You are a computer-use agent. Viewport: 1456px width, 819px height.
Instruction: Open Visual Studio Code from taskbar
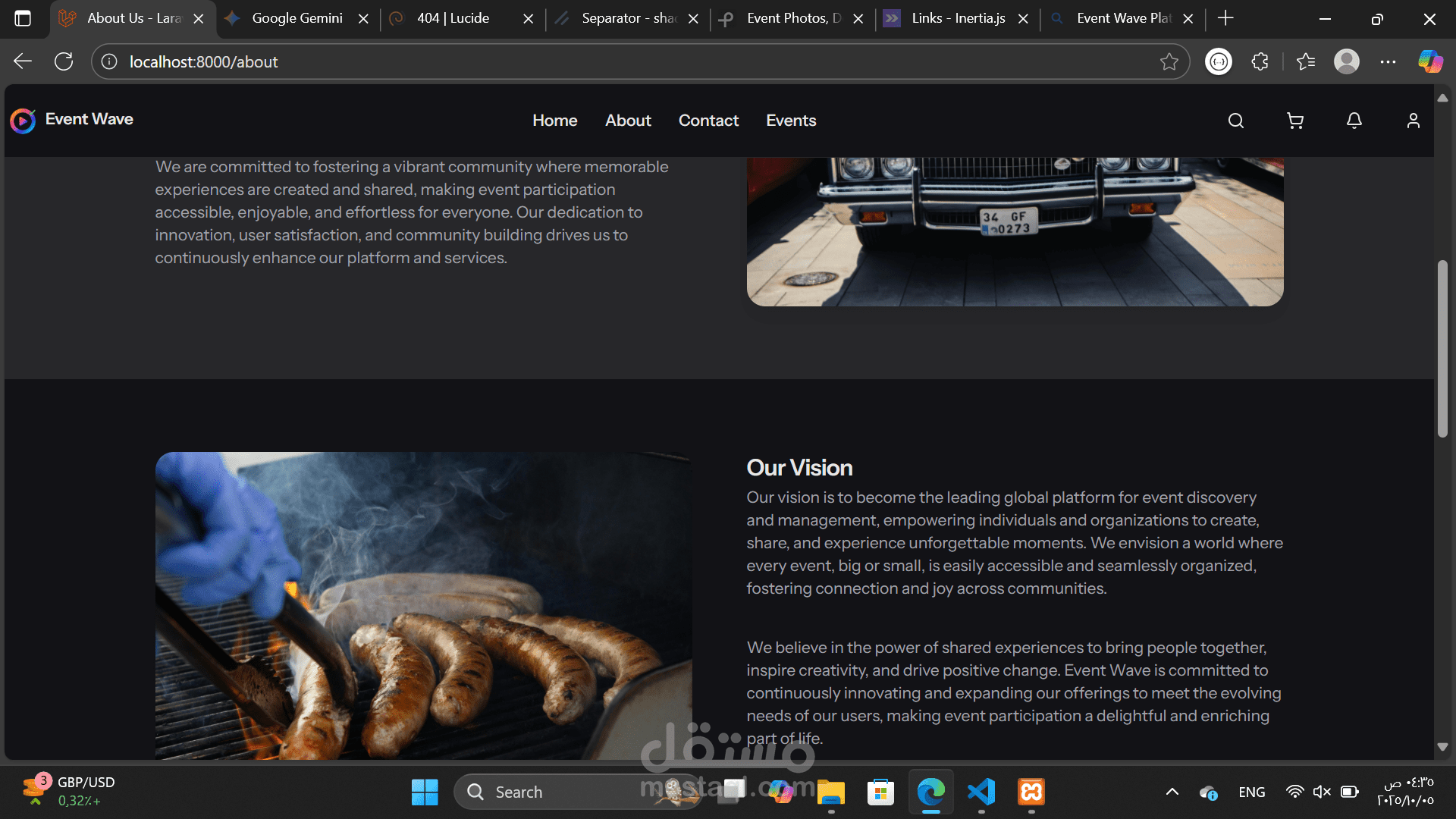(x=981, y=792)
